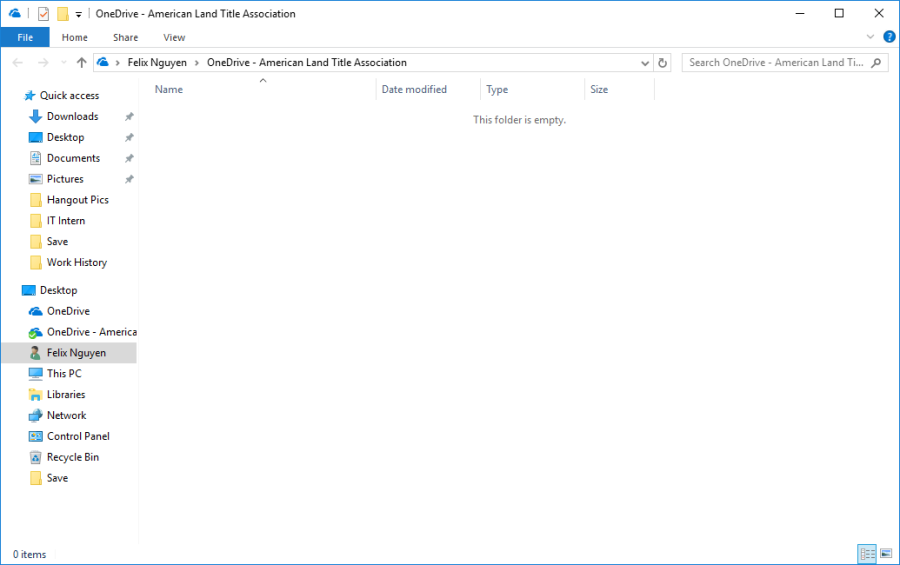This screenshot has width=900, height=565.
Task: Click the Properties checkmark quick access icon
Action: [x=44, y=13]
